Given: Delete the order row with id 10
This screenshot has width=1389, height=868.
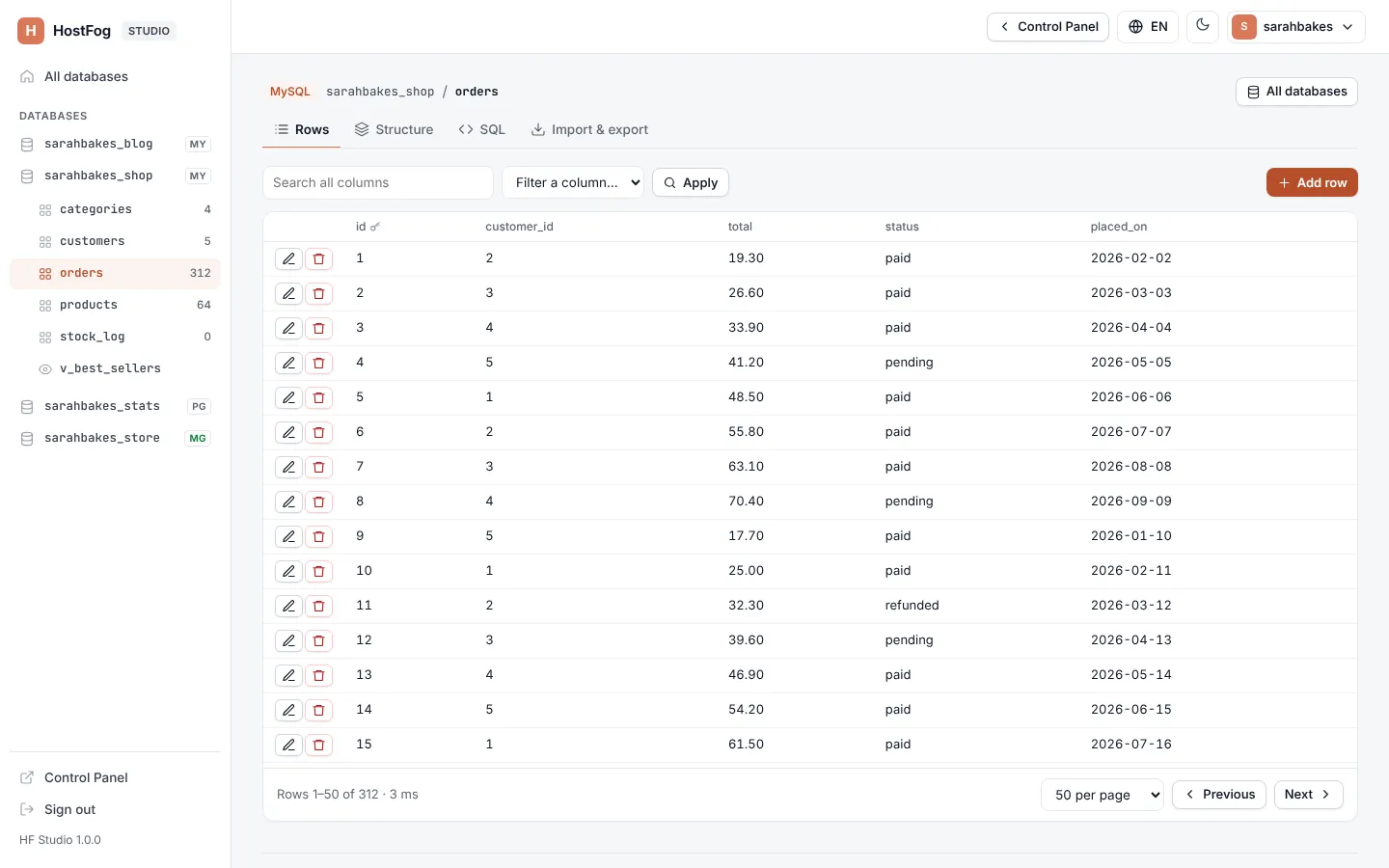Looking at the screenshot, I should pos(319,571).
